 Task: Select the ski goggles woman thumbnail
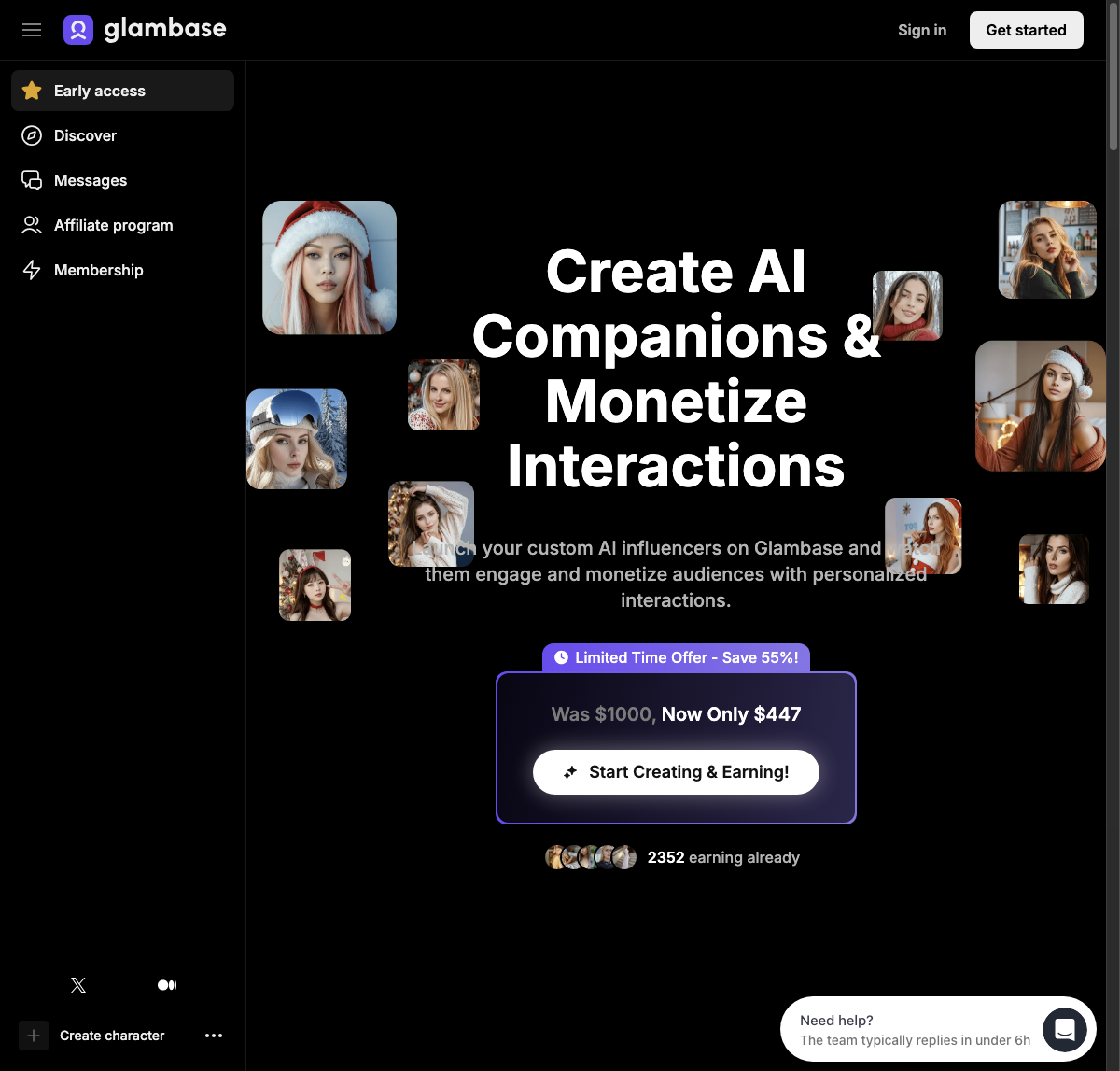[x=297, y=439]
